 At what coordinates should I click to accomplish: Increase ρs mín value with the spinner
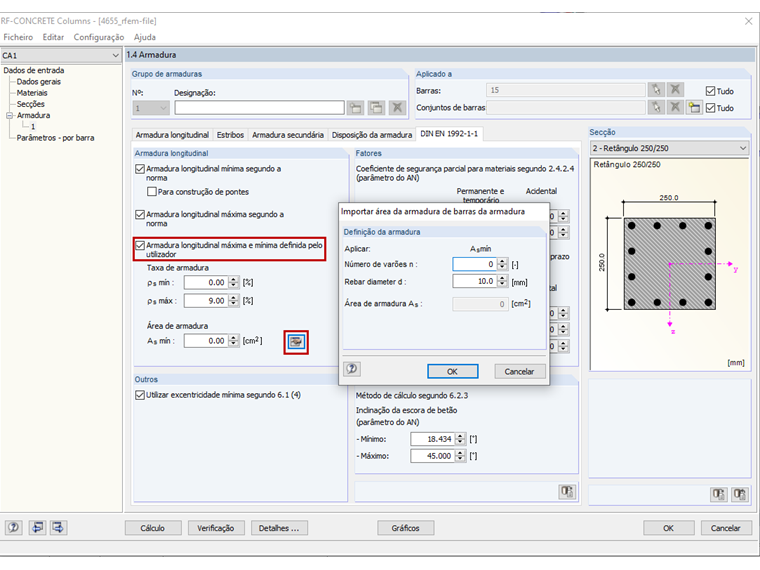click(x=234, y=280)
